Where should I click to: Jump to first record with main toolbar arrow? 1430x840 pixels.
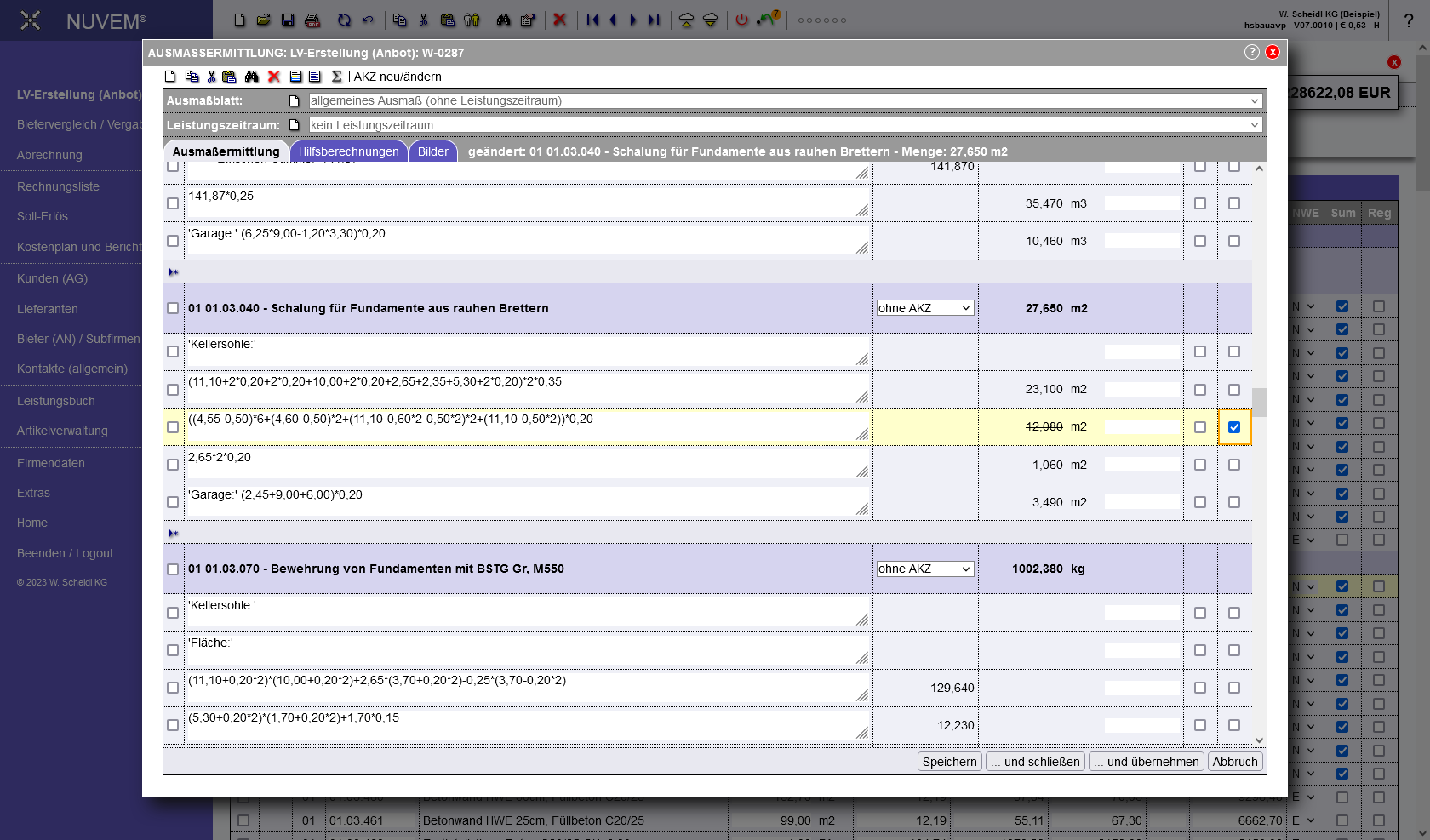coord(593,20)
